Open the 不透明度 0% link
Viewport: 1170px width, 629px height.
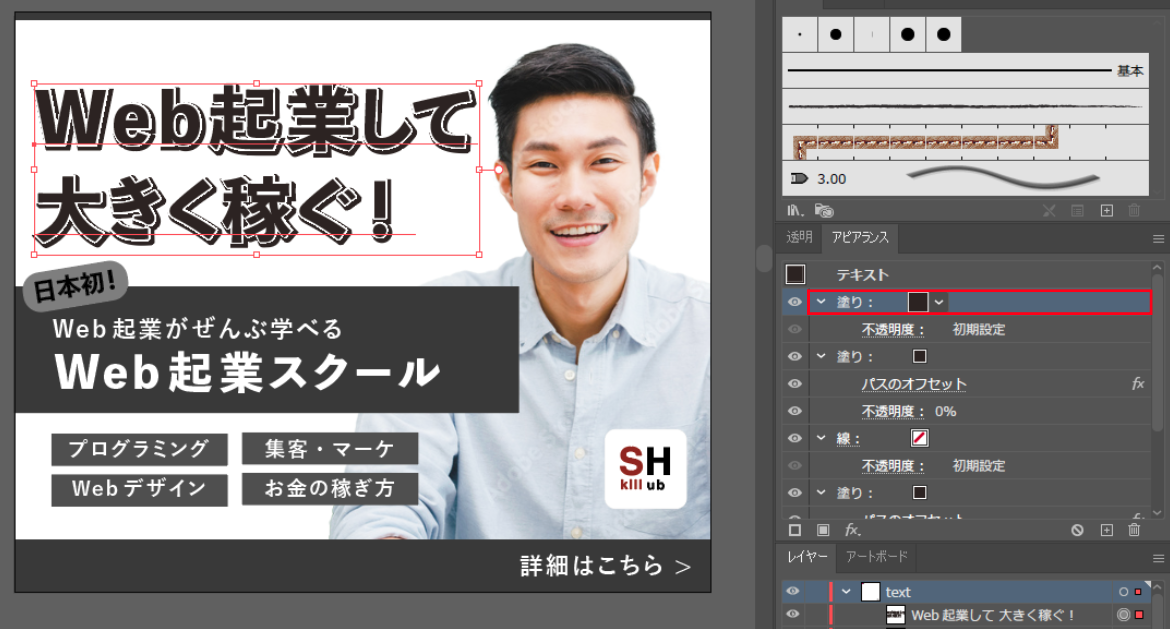[x=893, y=411]
